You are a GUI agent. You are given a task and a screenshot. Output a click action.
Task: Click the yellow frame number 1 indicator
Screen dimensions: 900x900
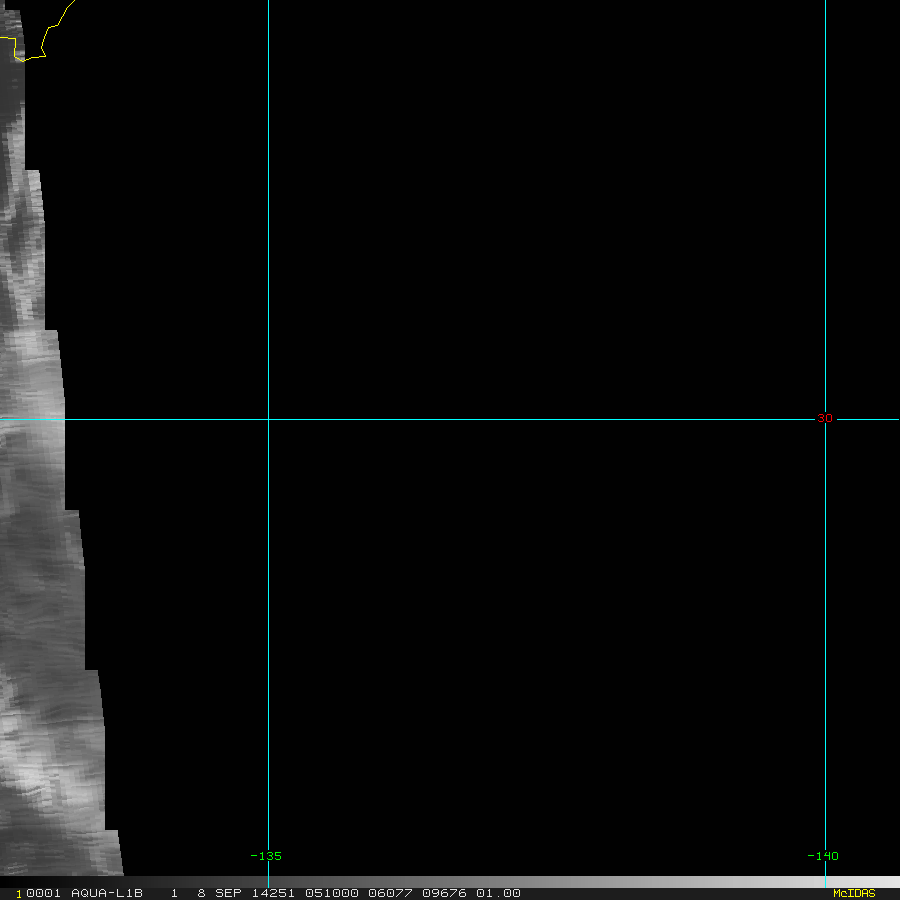tap(19, 894)
